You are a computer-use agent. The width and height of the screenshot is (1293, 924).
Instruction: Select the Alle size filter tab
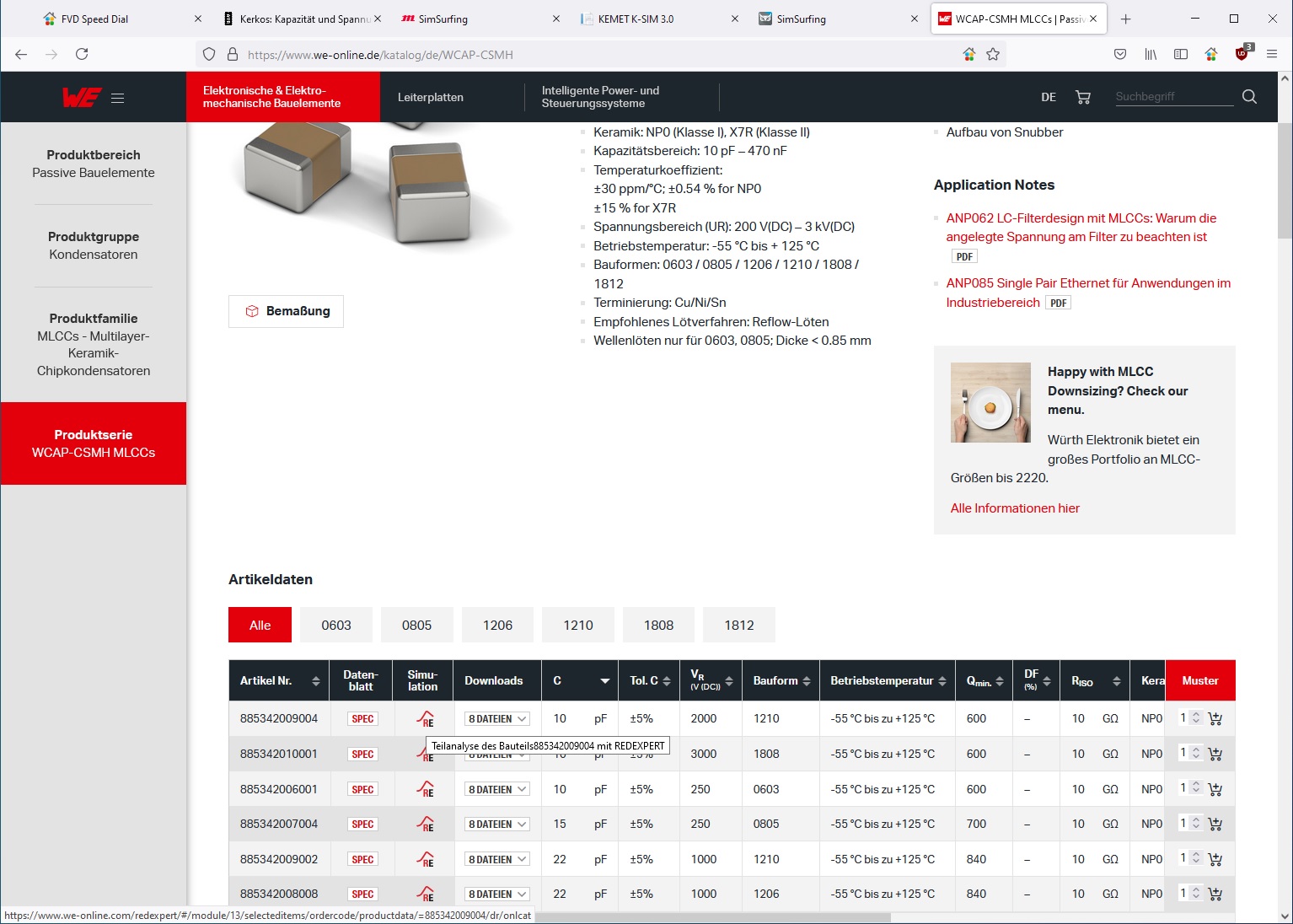point(260,625)
